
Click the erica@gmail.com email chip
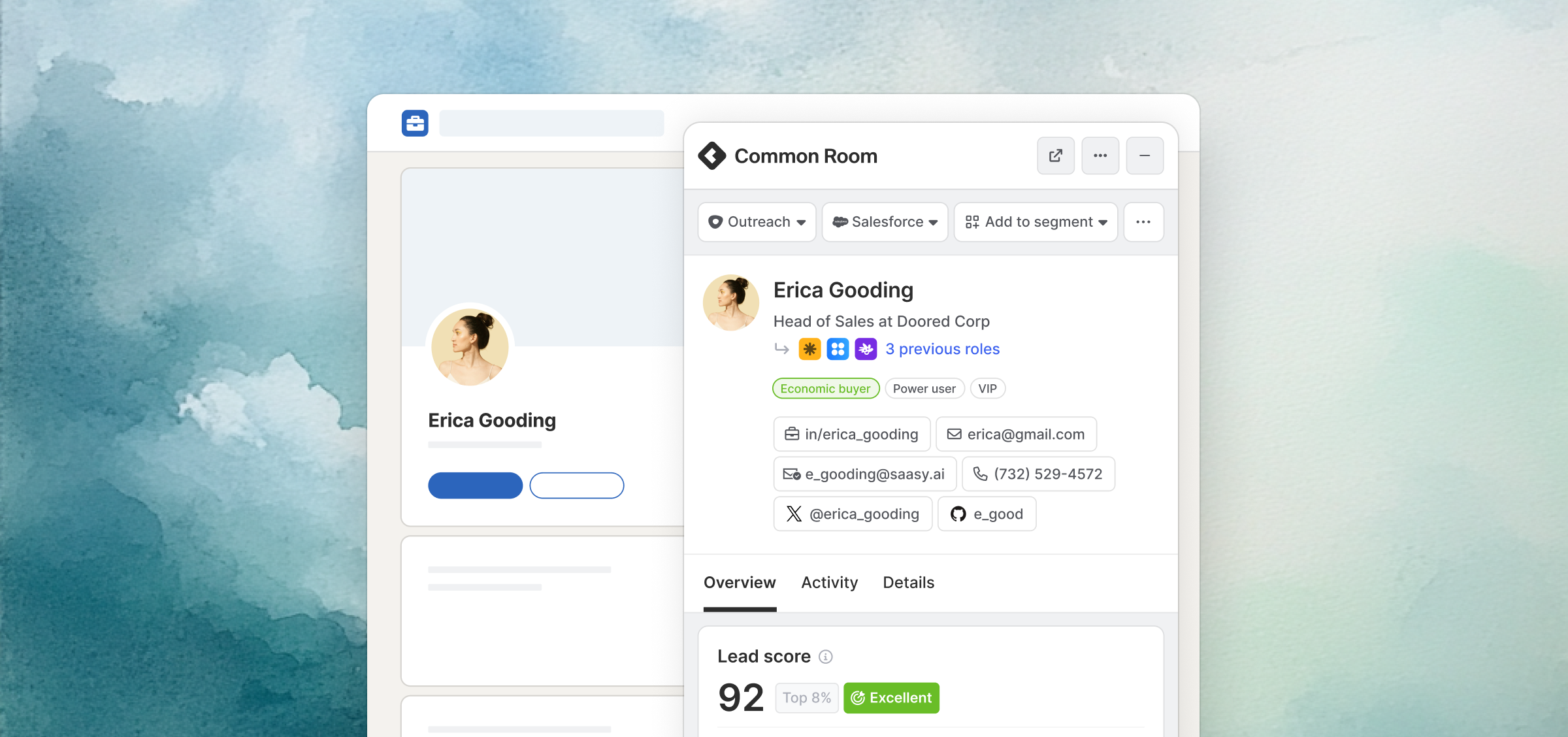[1016, 434]
